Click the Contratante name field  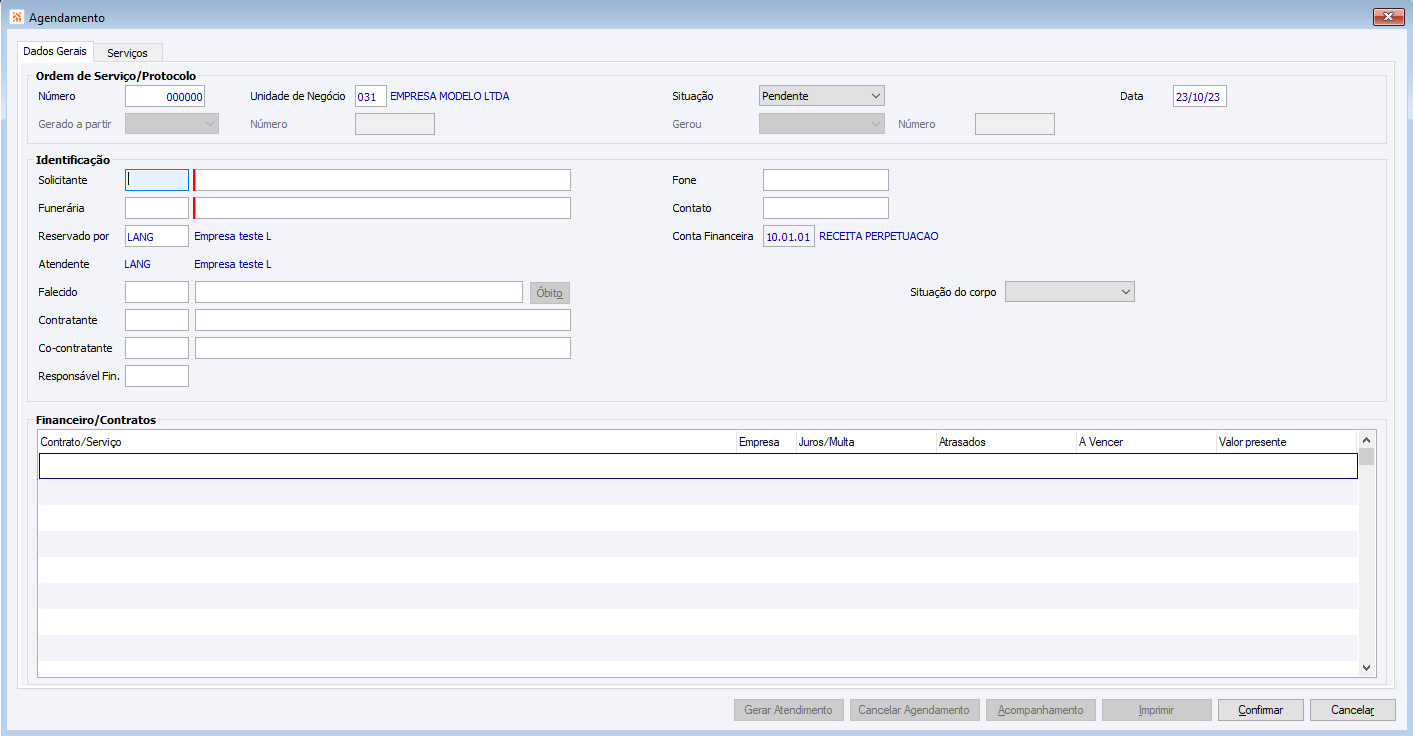pos(383,320)
